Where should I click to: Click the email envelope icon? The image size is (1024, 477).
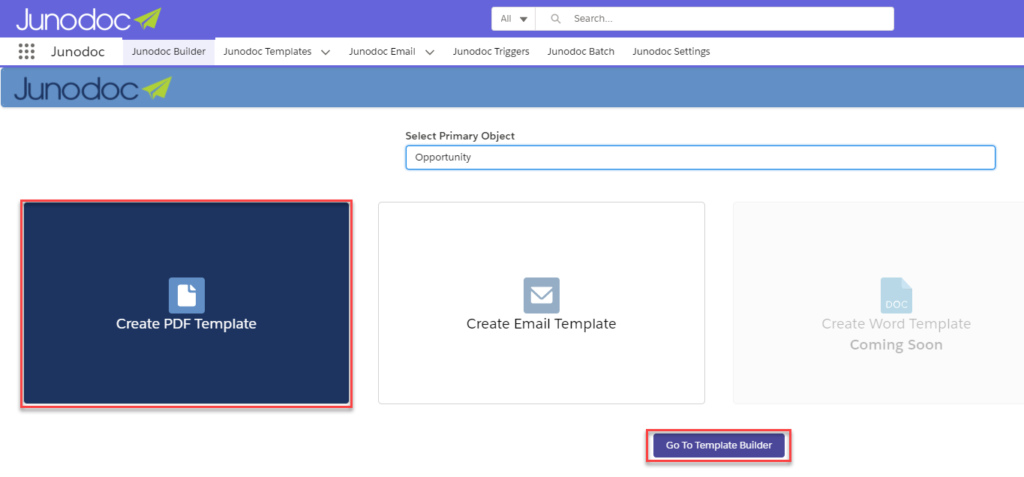click(541, 295)
